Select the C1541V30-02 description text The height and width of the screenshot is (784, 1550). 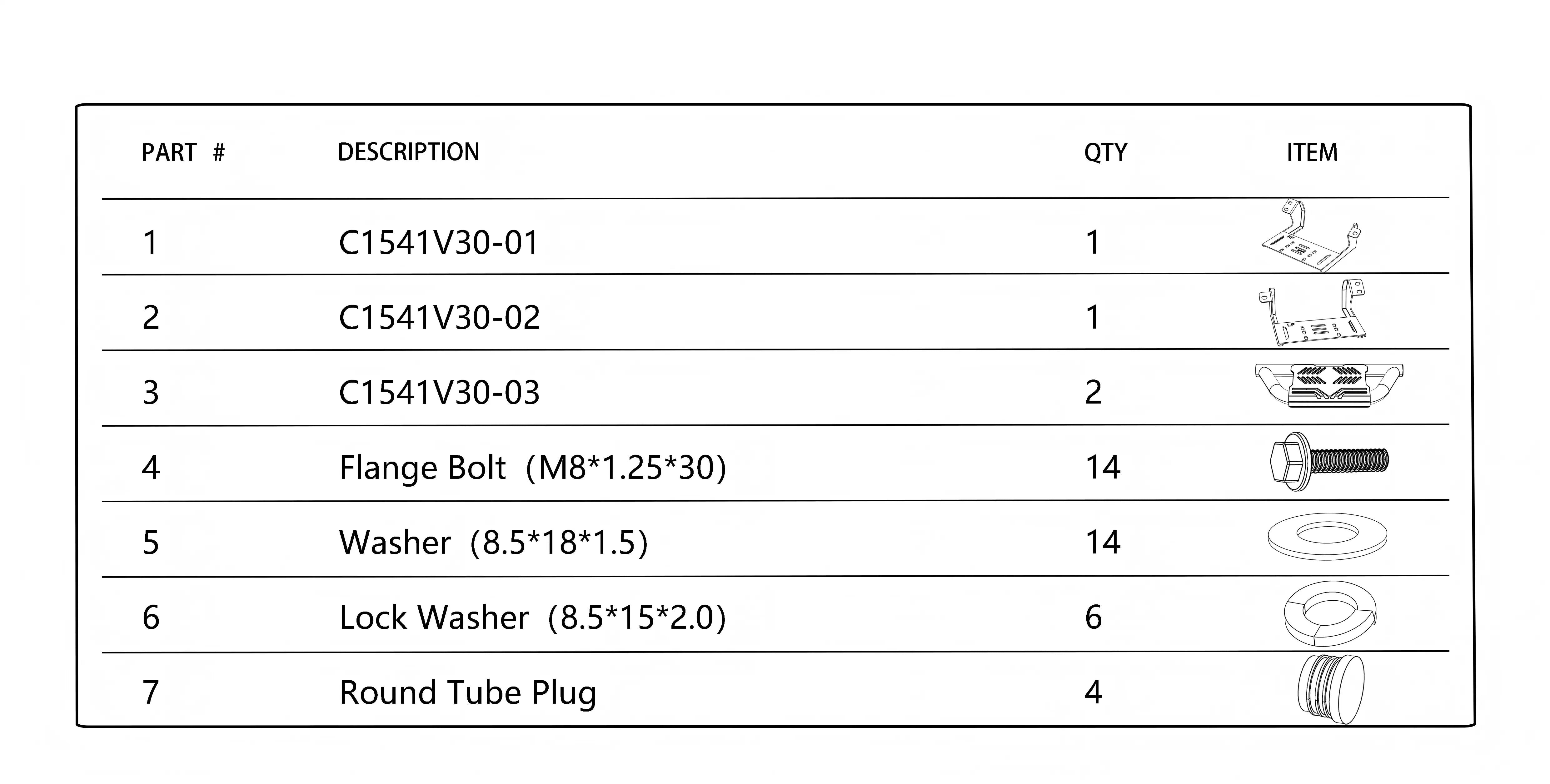(439, 318)
